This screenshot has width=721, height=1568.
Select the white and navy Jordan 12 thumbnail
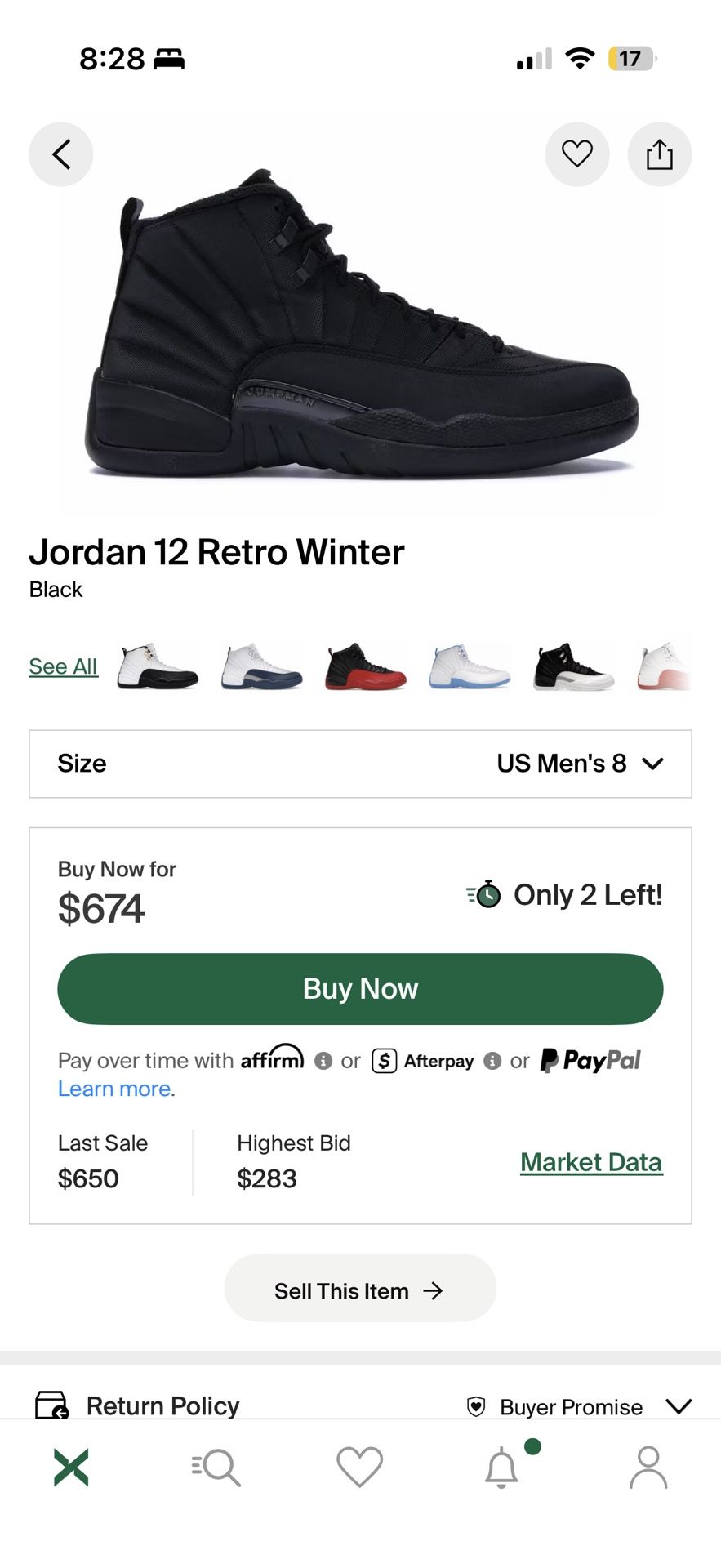[261, 666]
